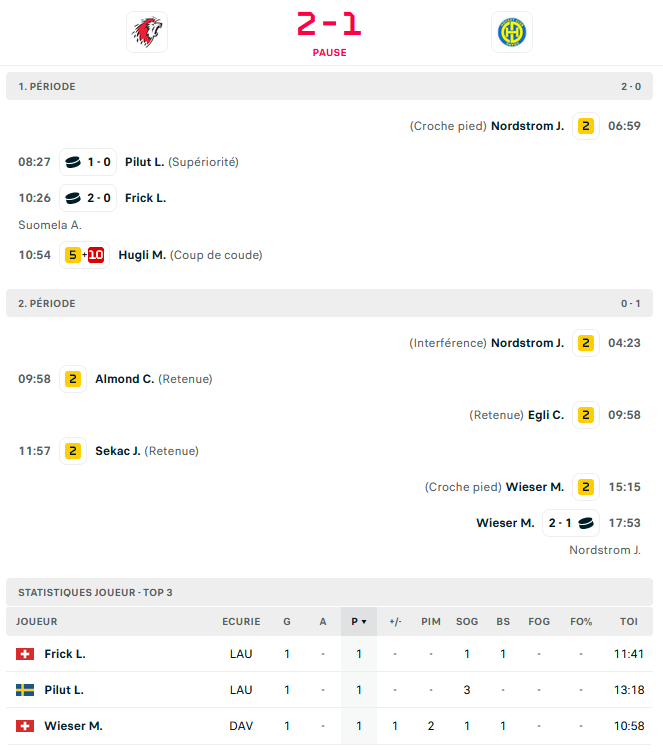The height and width of the screenshot is (753, 663).
Task: Click the Swedish flag next to Pilut L.
Action: (25, 690)
